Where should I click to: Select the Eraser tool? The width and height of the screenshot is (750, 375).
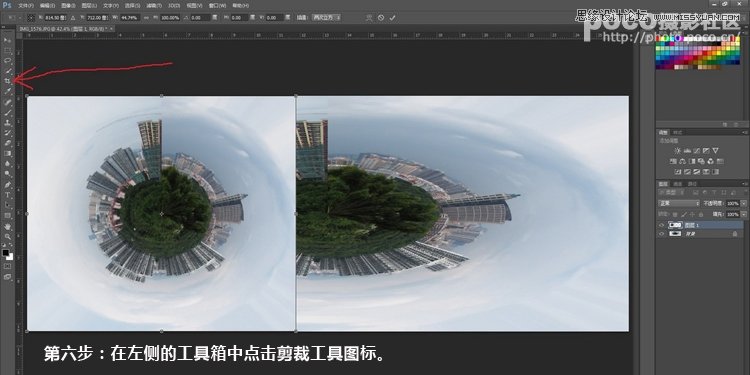coord(8,143)
